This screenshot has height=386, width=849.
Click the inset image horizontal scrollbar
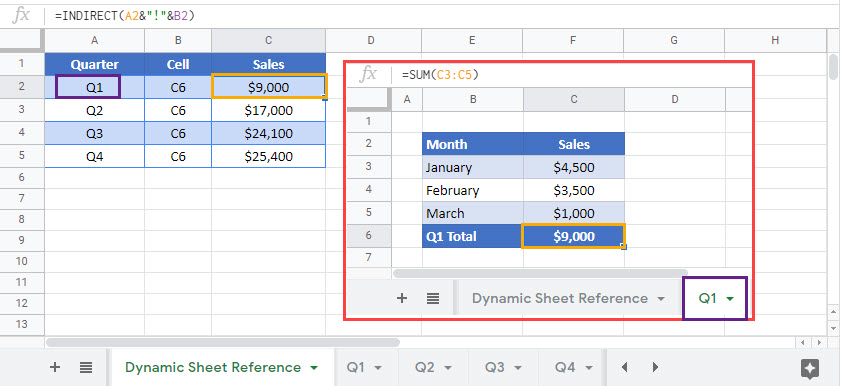click(x=540, y=273)
